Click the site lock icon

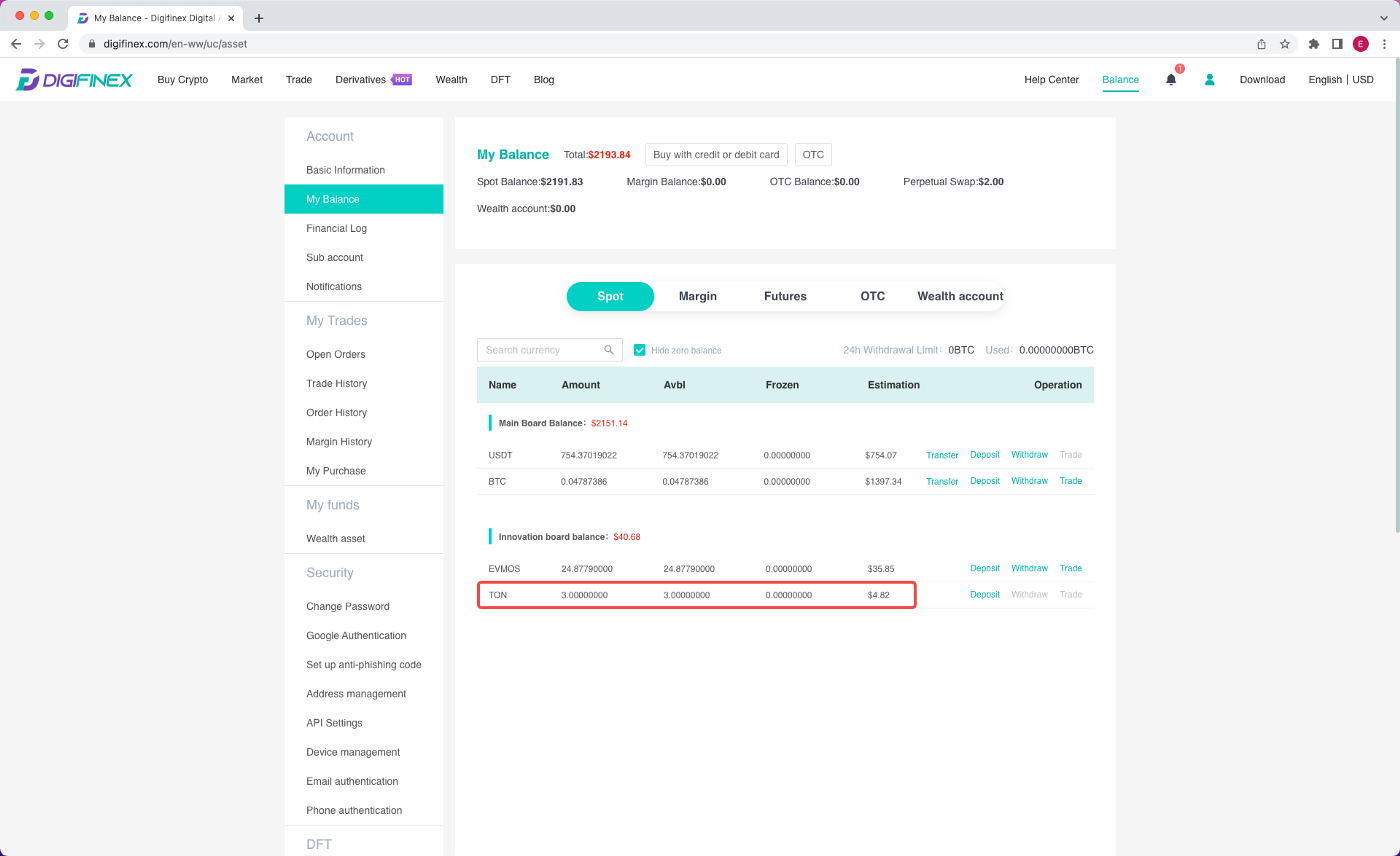point(92,44)
